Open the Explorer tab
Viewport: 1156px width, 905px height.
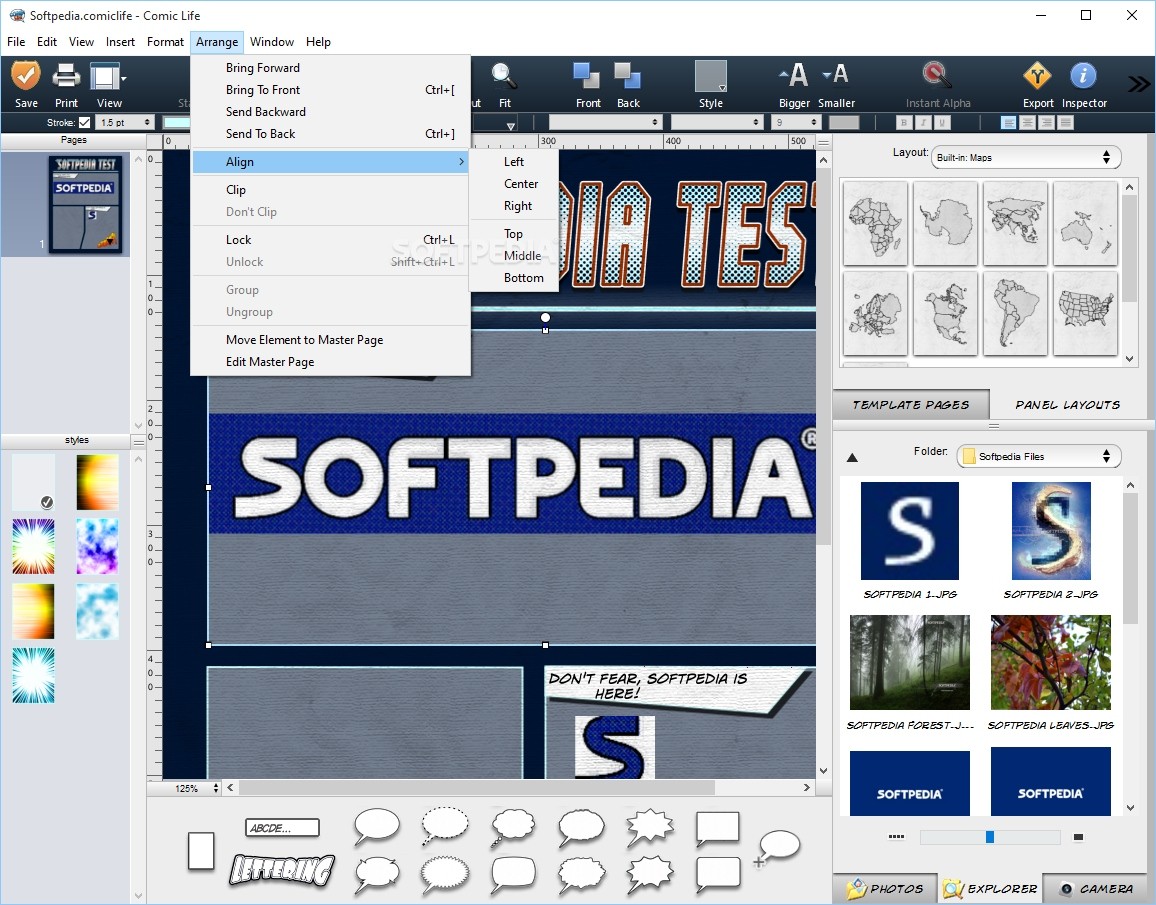[990, 889]
